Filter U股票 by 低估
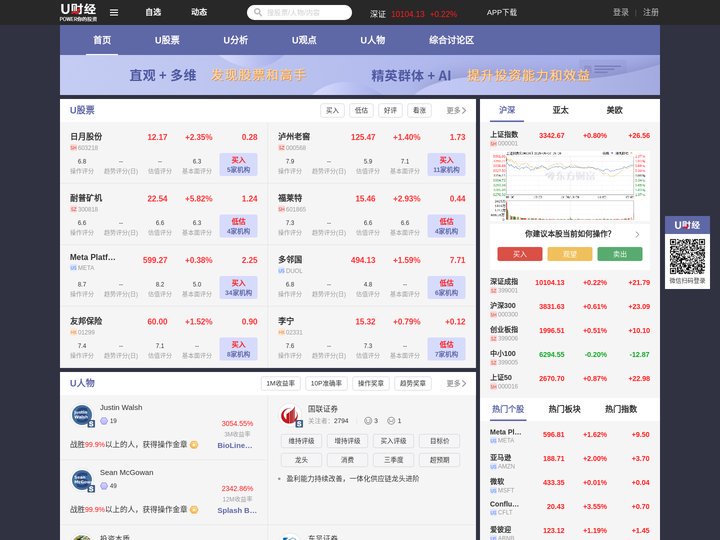 pos(361,110)
